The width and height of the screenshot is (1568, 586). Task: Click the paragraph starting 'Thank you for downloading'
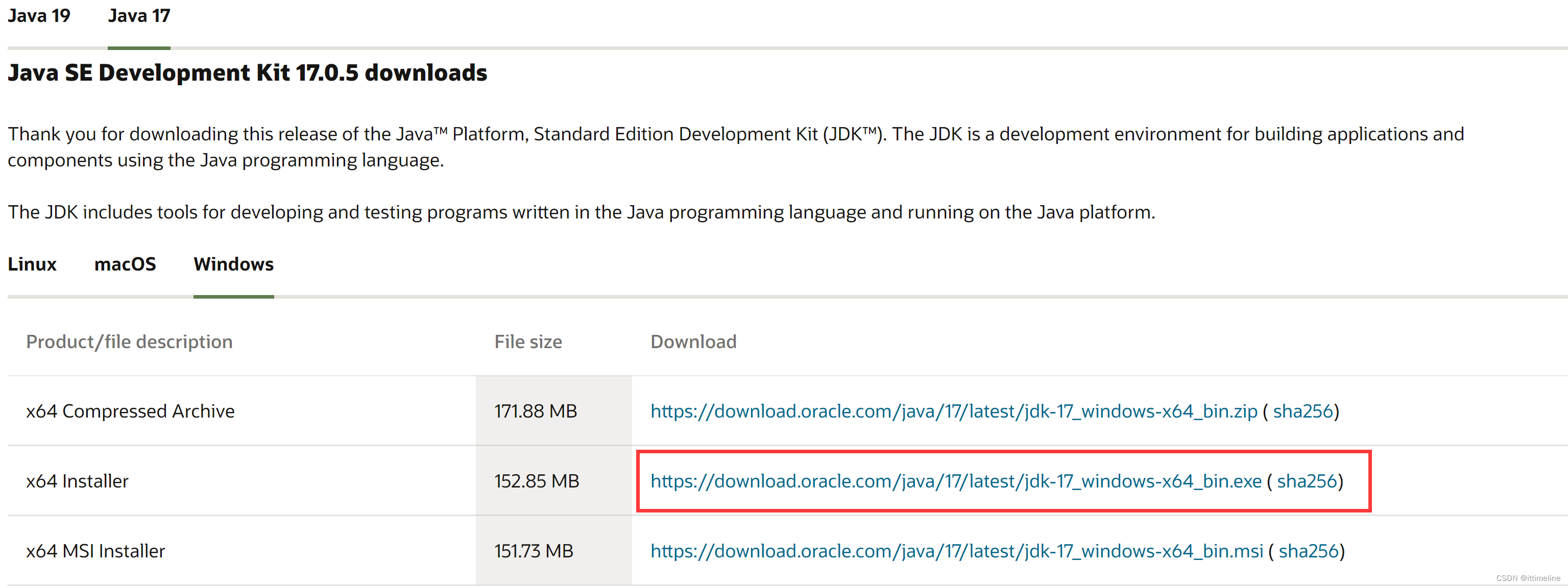click(736, 147)
